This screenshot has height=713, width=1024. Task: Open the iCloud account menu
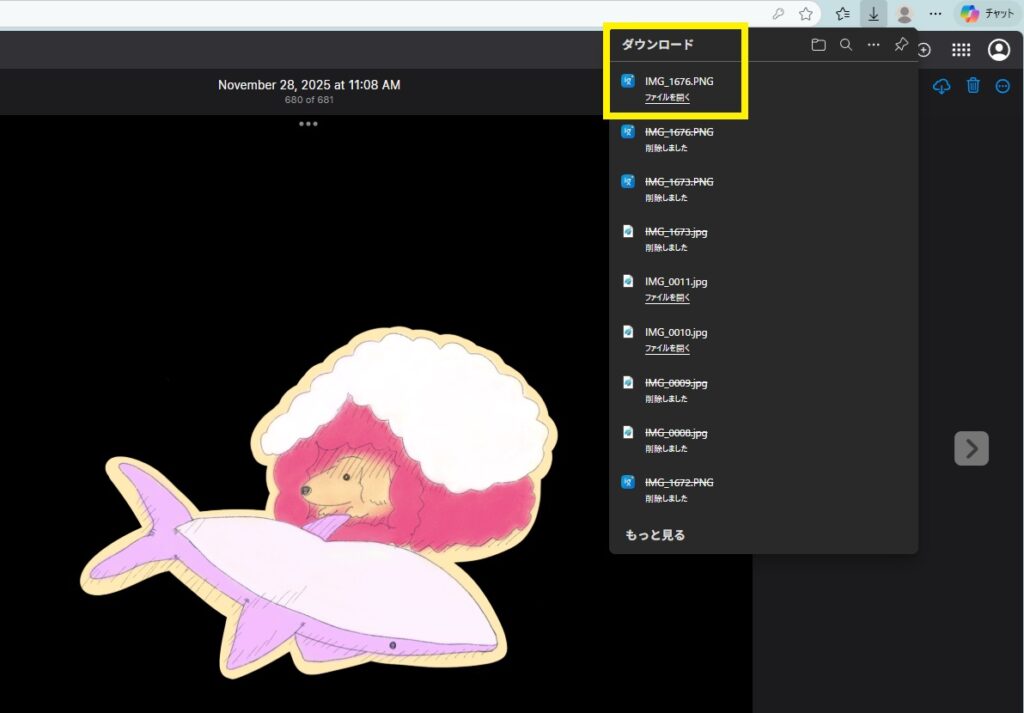point(998,50)
